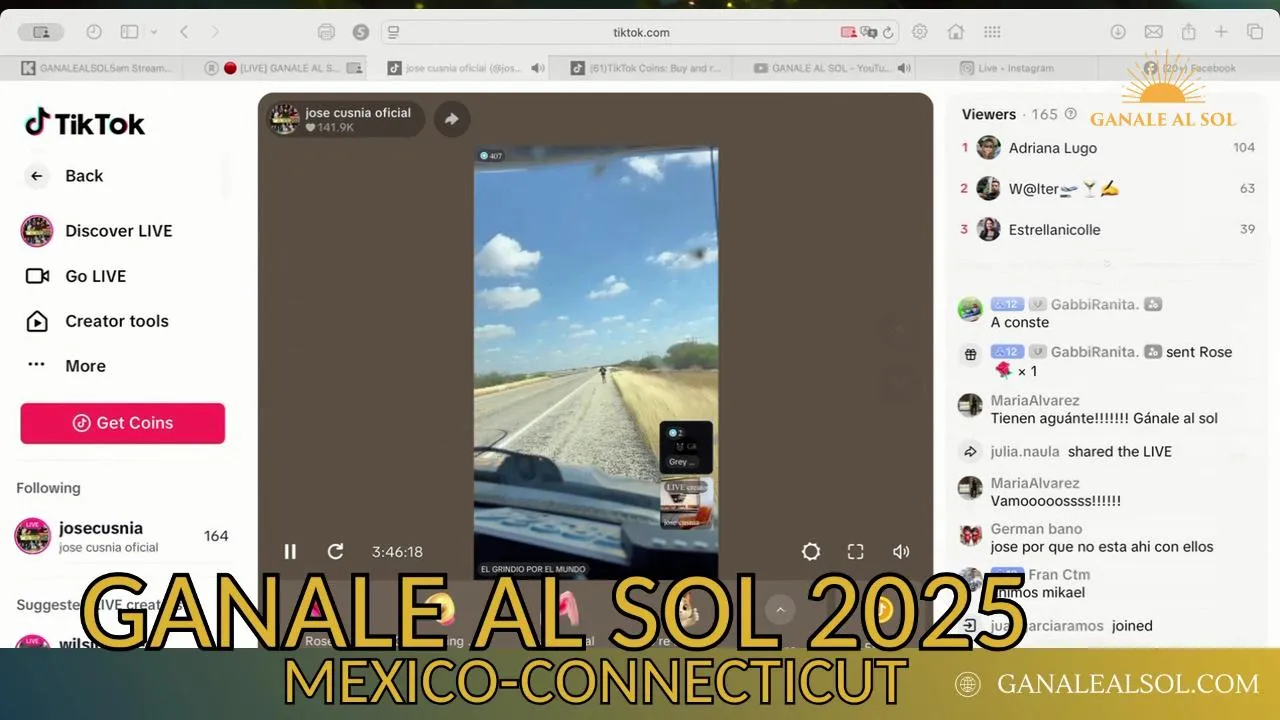
Task: Click the guest box thumbnail in video
Action: point(686,447)
